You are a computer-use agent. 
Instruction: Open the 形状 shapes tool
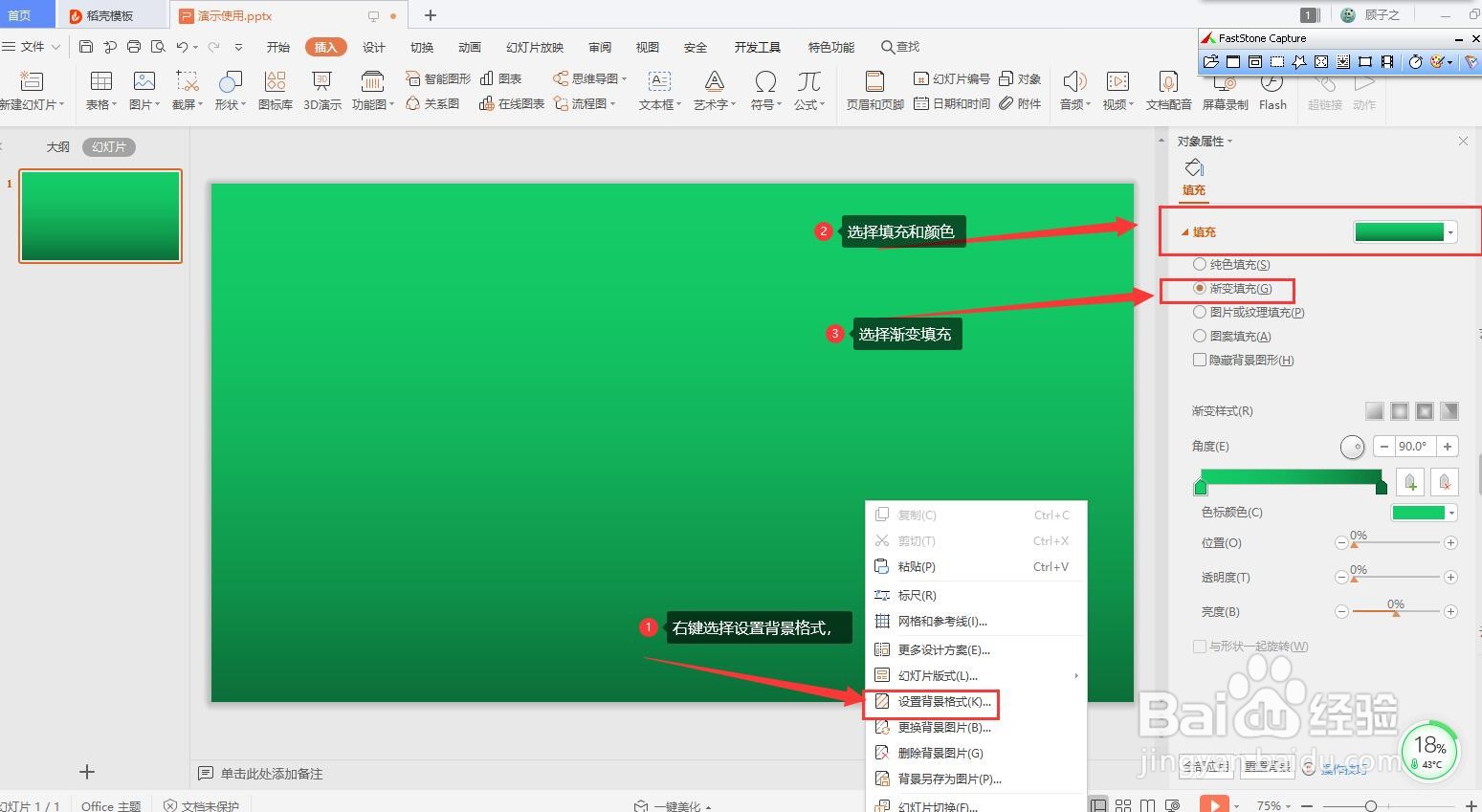(230, 91)
